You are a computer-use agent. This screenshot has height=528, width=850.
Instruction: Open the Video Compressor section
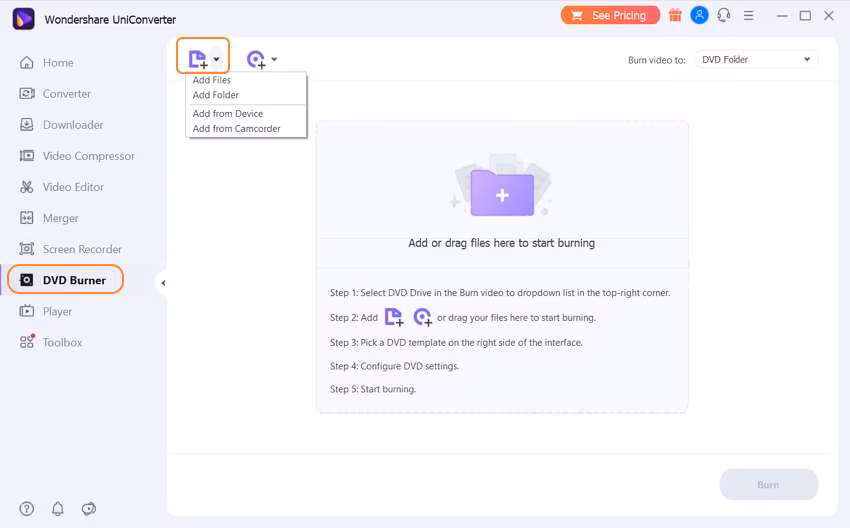88,156
